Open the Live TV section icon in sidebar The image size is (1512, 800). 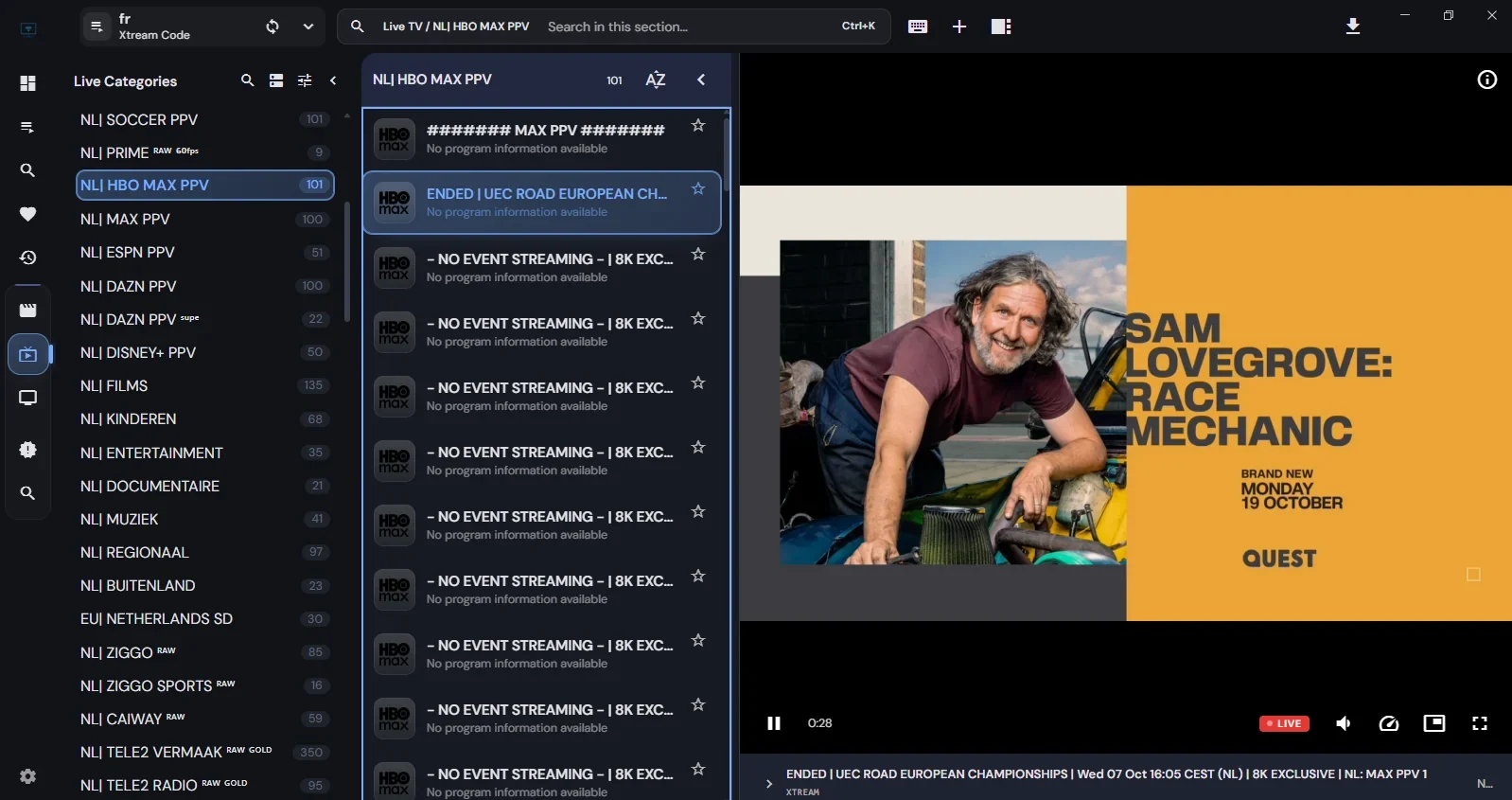click(28, 354)
